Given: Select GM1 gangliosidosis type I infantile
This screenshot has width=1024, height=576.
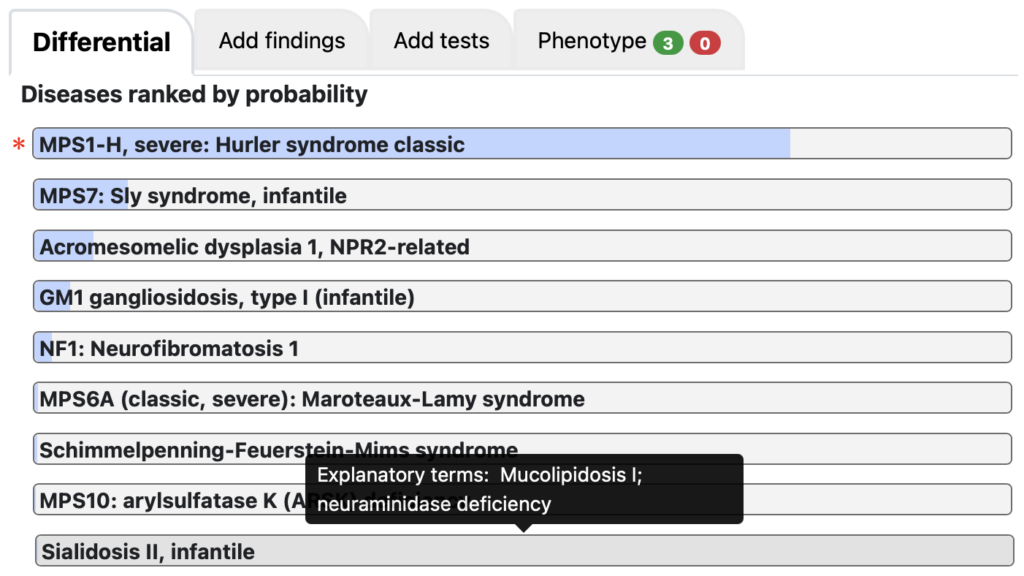Looking at the screenshot, I should (522, 296).
